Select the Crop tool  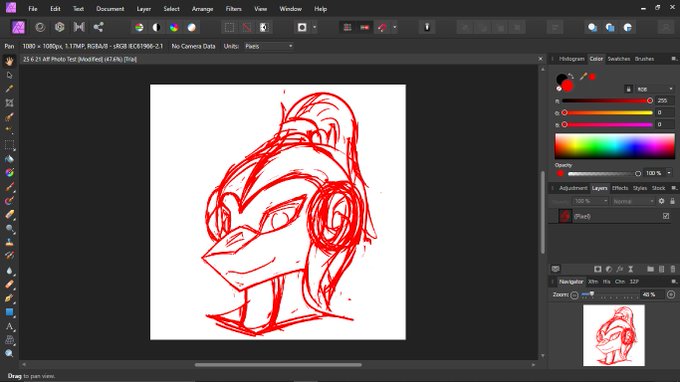9,103
